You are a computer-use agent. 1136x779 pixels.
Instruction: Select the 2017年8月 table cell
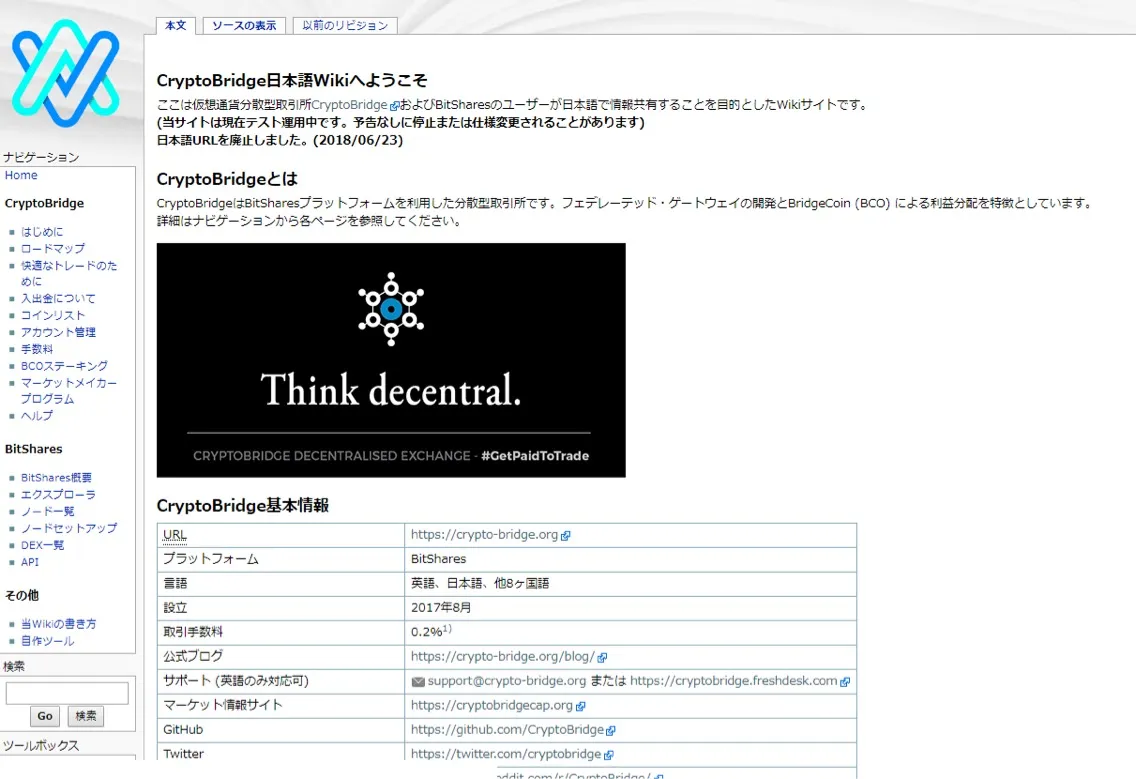(x=630, y=608)
